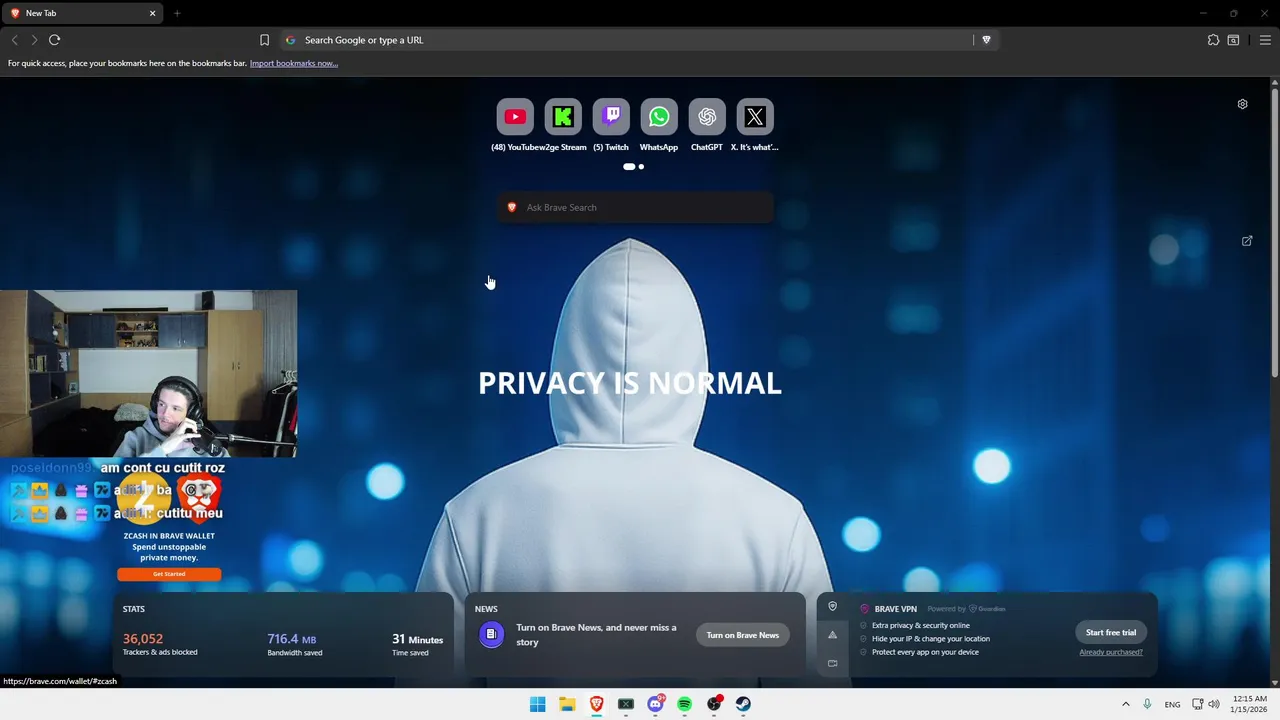The width and height of the screenshot is (1280, 720).
Task: Close the New Tab tab
Action: pyautogui.click(x=152, y=13)
